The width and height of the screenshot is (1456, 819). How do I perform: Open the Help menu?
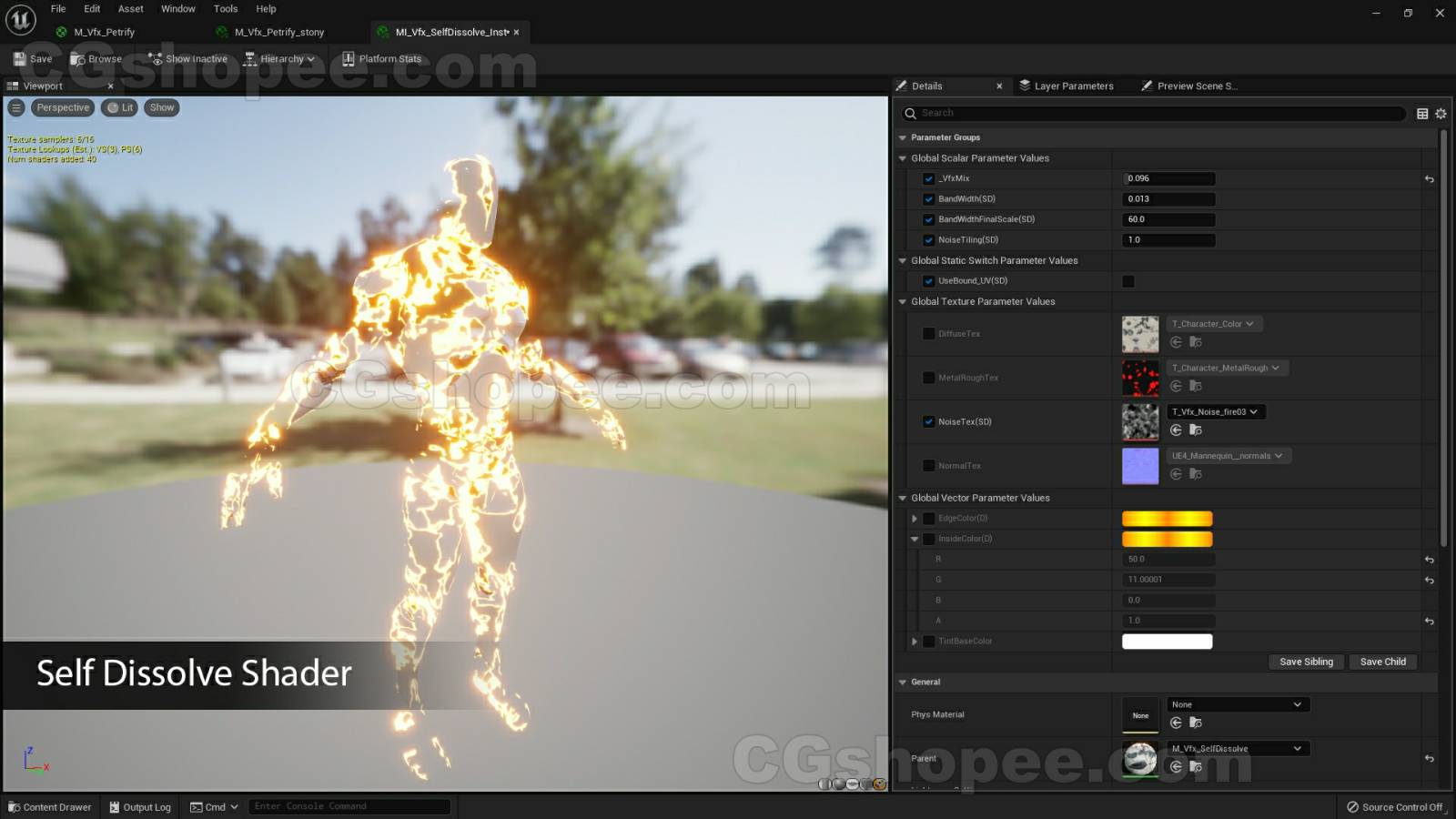[266, 9]
